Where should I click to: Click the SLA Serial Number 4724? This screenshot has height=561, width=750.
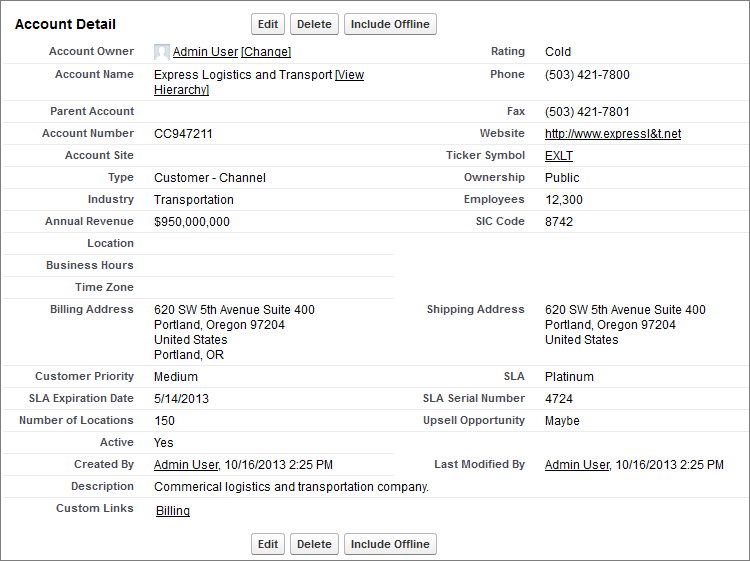coord(559,399)
